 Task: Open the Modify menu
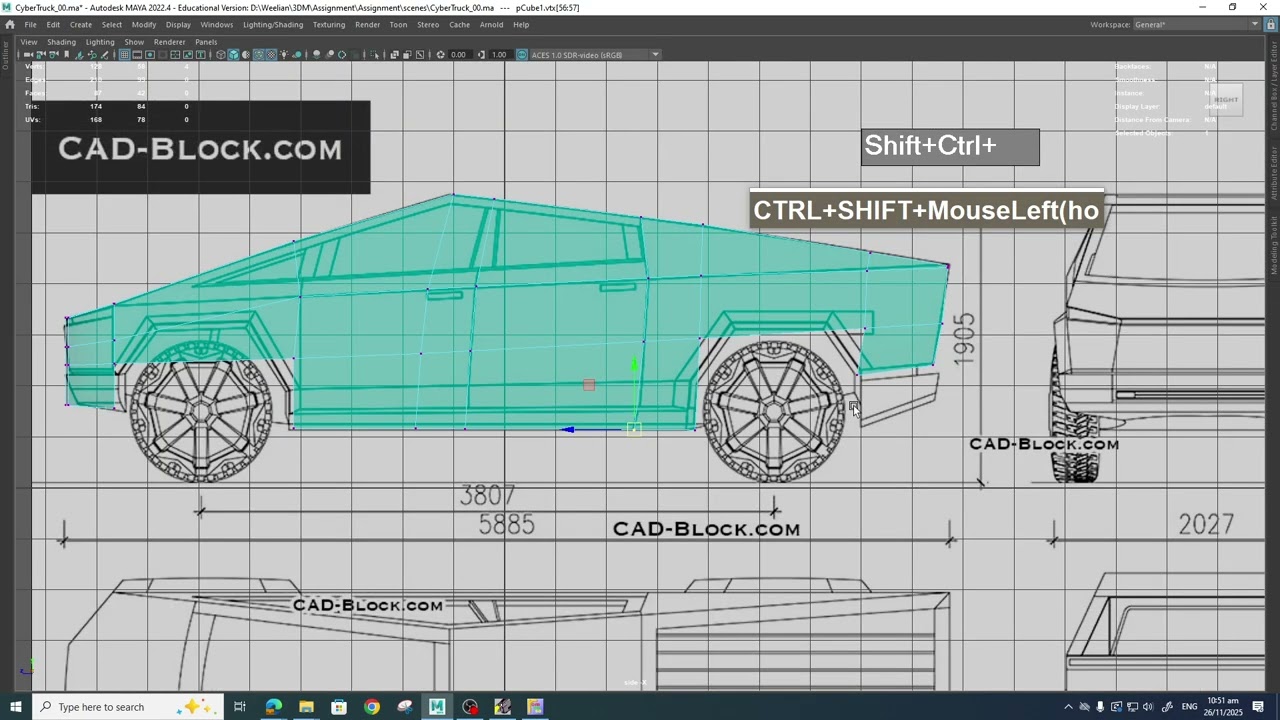tap(144, 24)
